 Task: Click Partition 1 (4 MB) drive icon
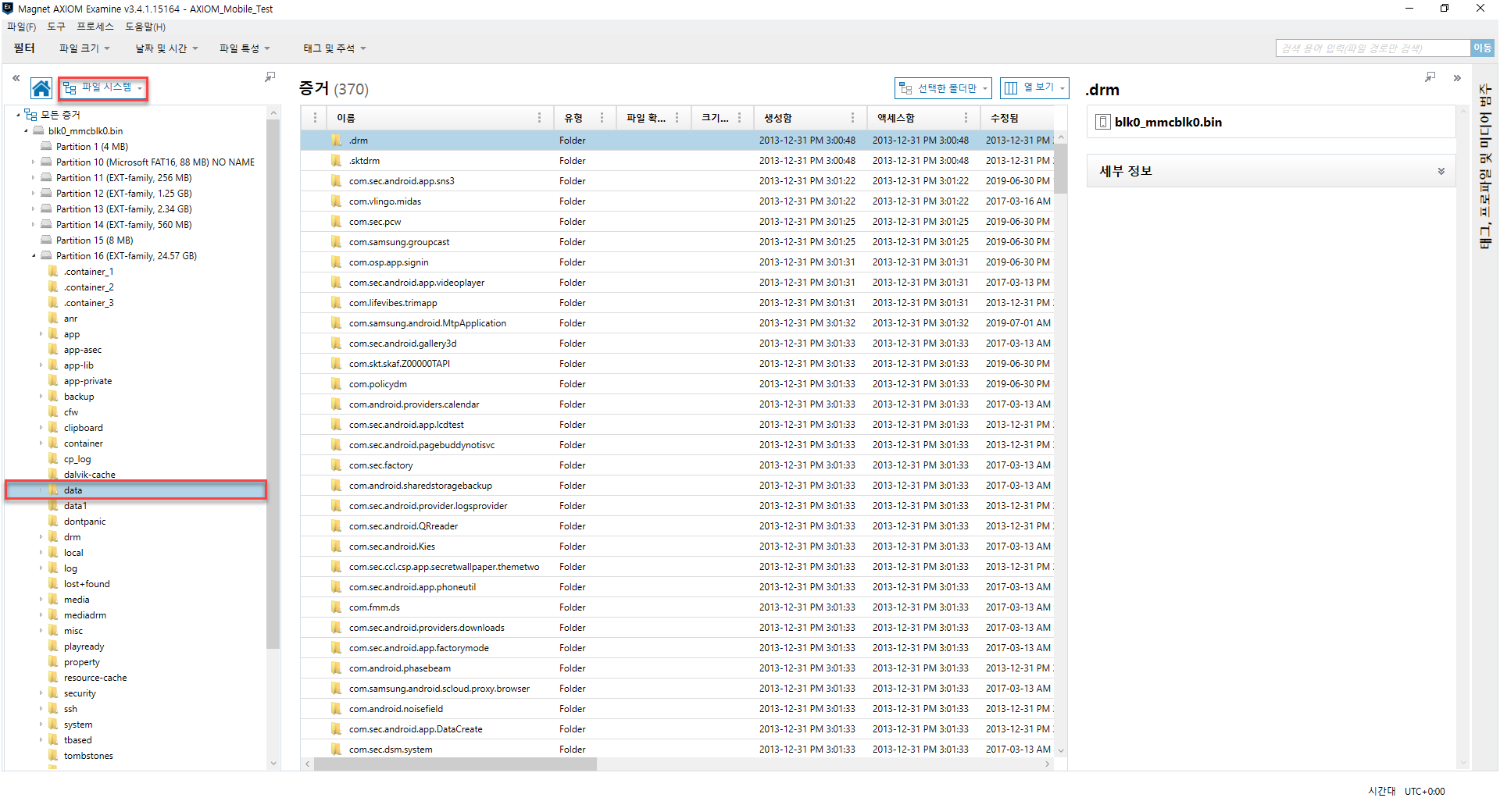tap(46, 146)
